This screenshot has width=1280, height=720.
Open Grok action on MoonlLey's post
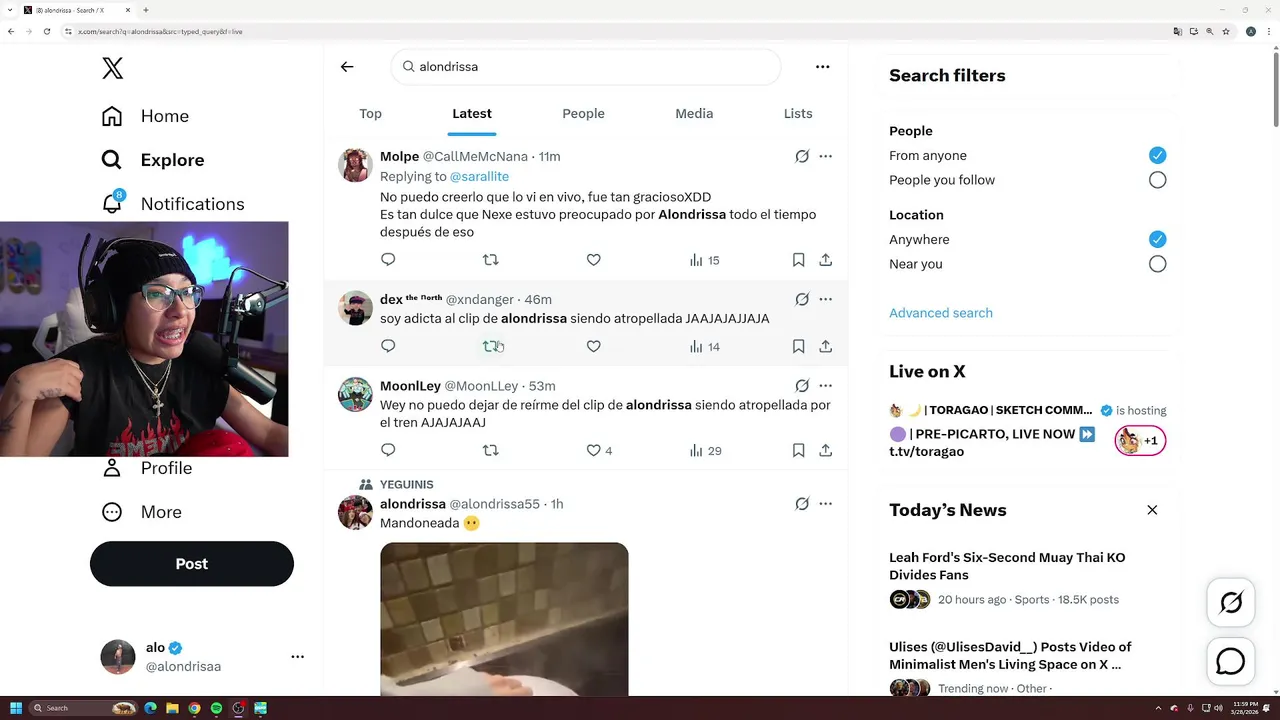click(802, 386)
